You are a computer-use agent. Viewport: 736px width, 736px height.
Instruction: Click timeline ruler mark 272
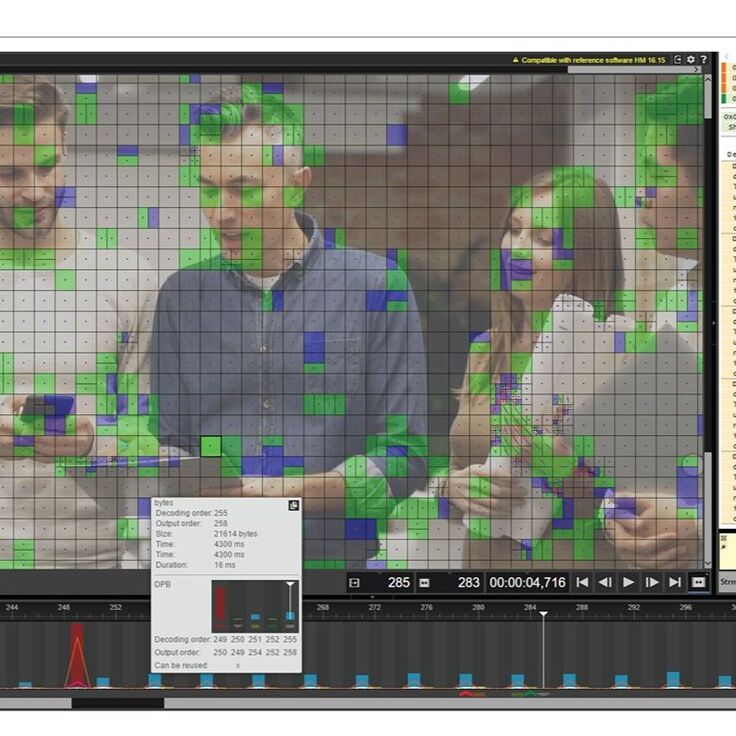[x=374, y=607]
